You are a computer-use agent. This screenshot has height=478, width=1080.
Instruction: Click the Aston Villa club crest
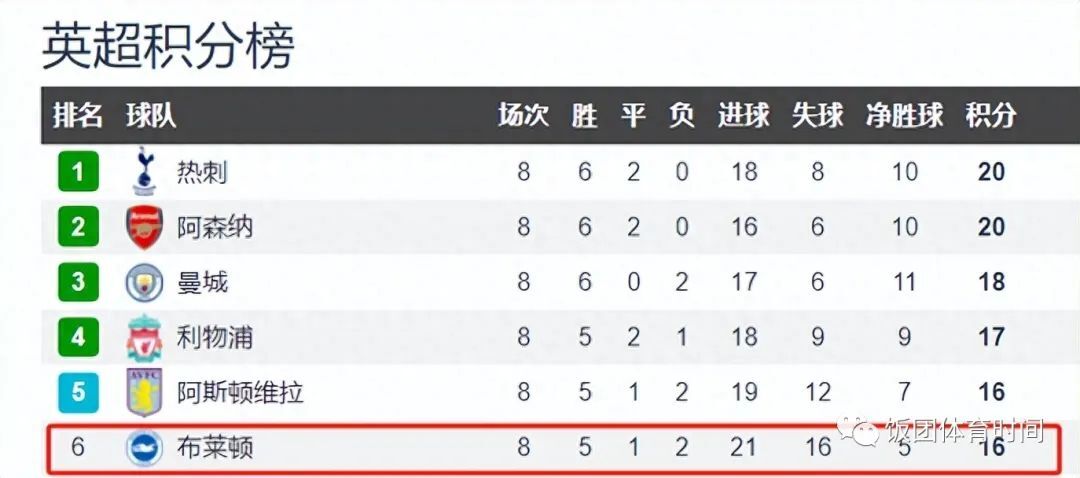(x=144, y=392)
